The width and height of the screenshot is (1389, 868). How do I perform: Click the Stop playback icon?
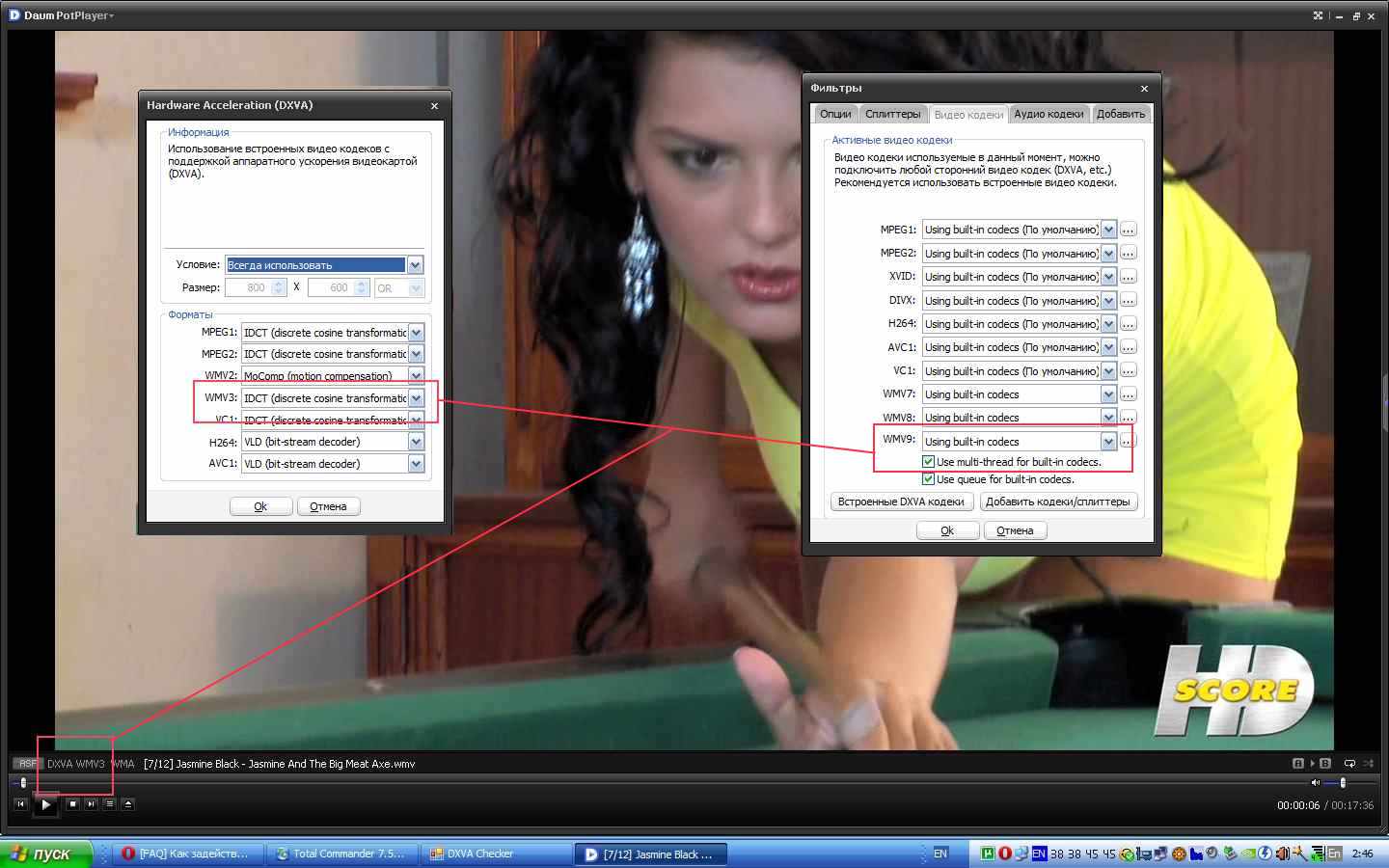72,803
